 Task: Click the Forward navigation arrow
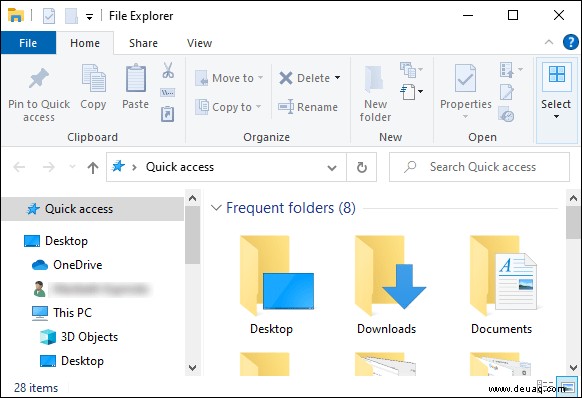click(x=49, y=167)
